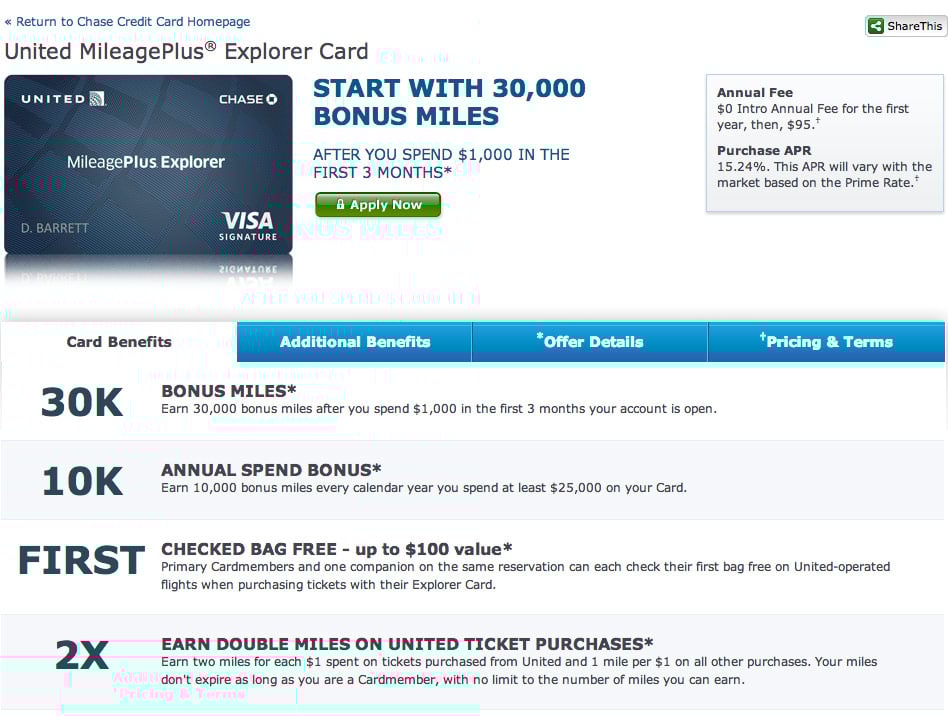Screen dimensions: 948x716
Task: Click the lock icon on Apply Now
Action: tap(340, 204)
